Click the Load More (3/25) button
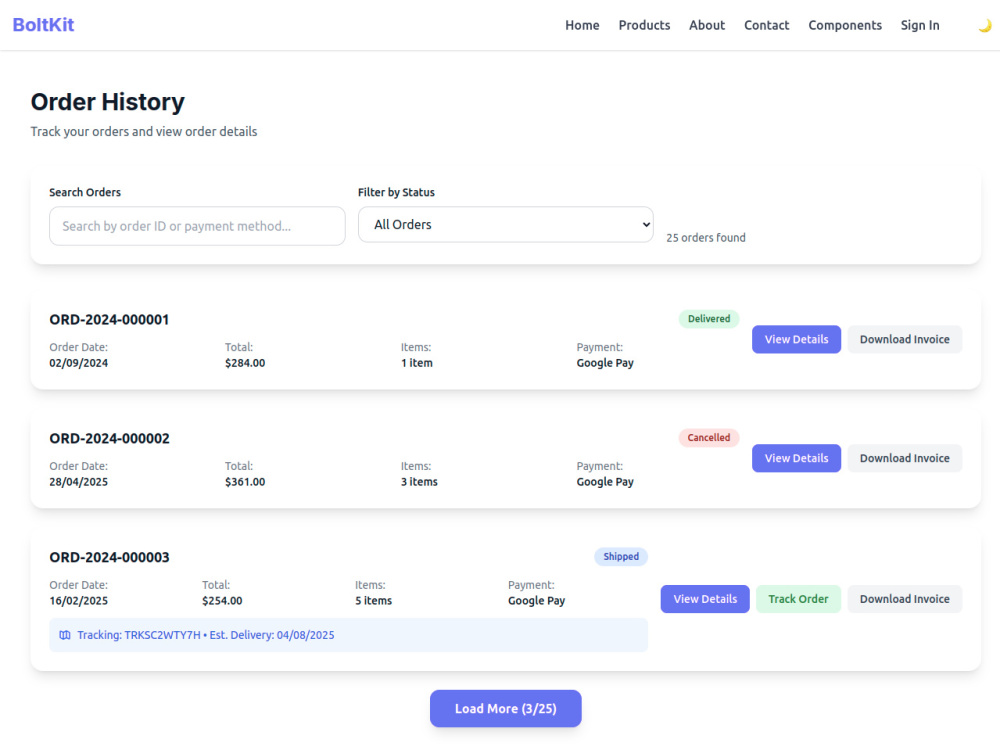Screen dimensions: 1000x750 506,709
